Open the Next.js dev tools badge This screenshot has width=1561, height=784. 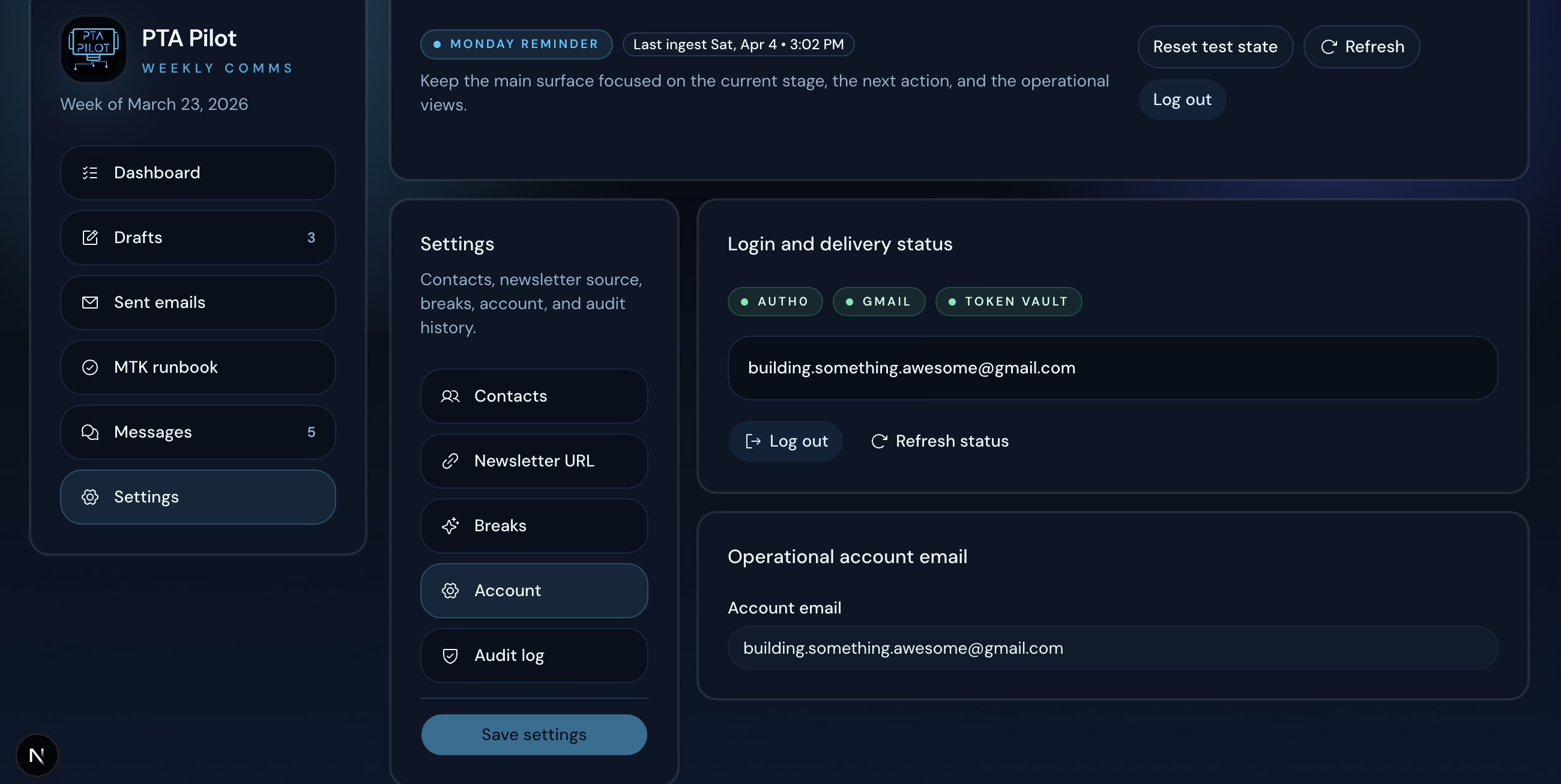37,755
